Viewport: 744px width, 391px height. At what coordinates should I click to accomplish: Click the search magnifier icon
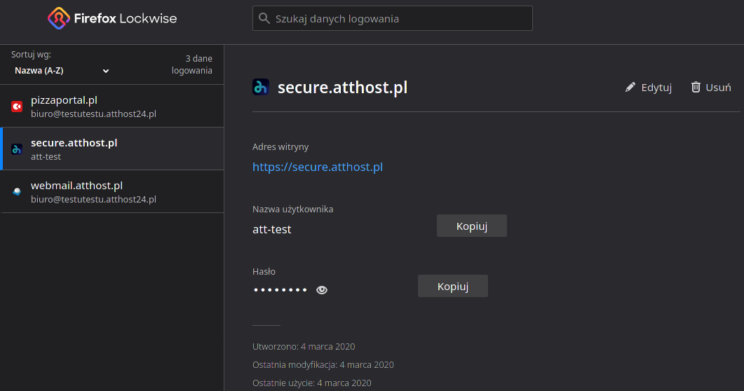pyautogui.click(x=264, y=19)
